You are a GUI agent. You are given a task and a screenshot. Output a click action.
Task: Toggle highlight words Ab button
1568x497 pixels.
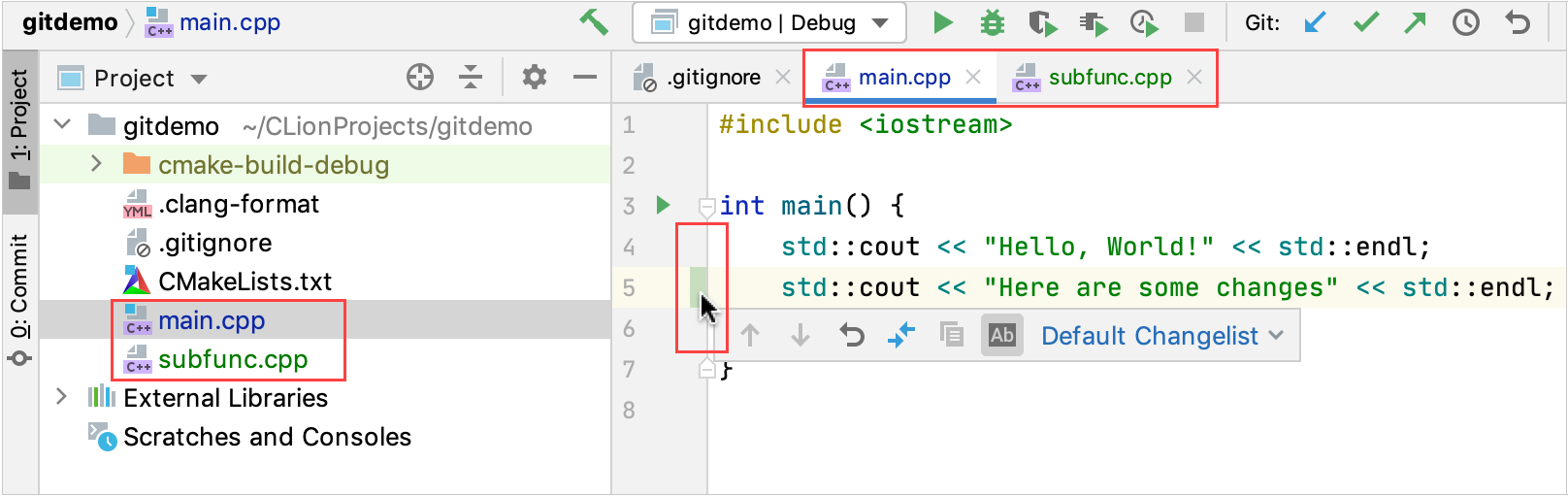(1002, 336)
